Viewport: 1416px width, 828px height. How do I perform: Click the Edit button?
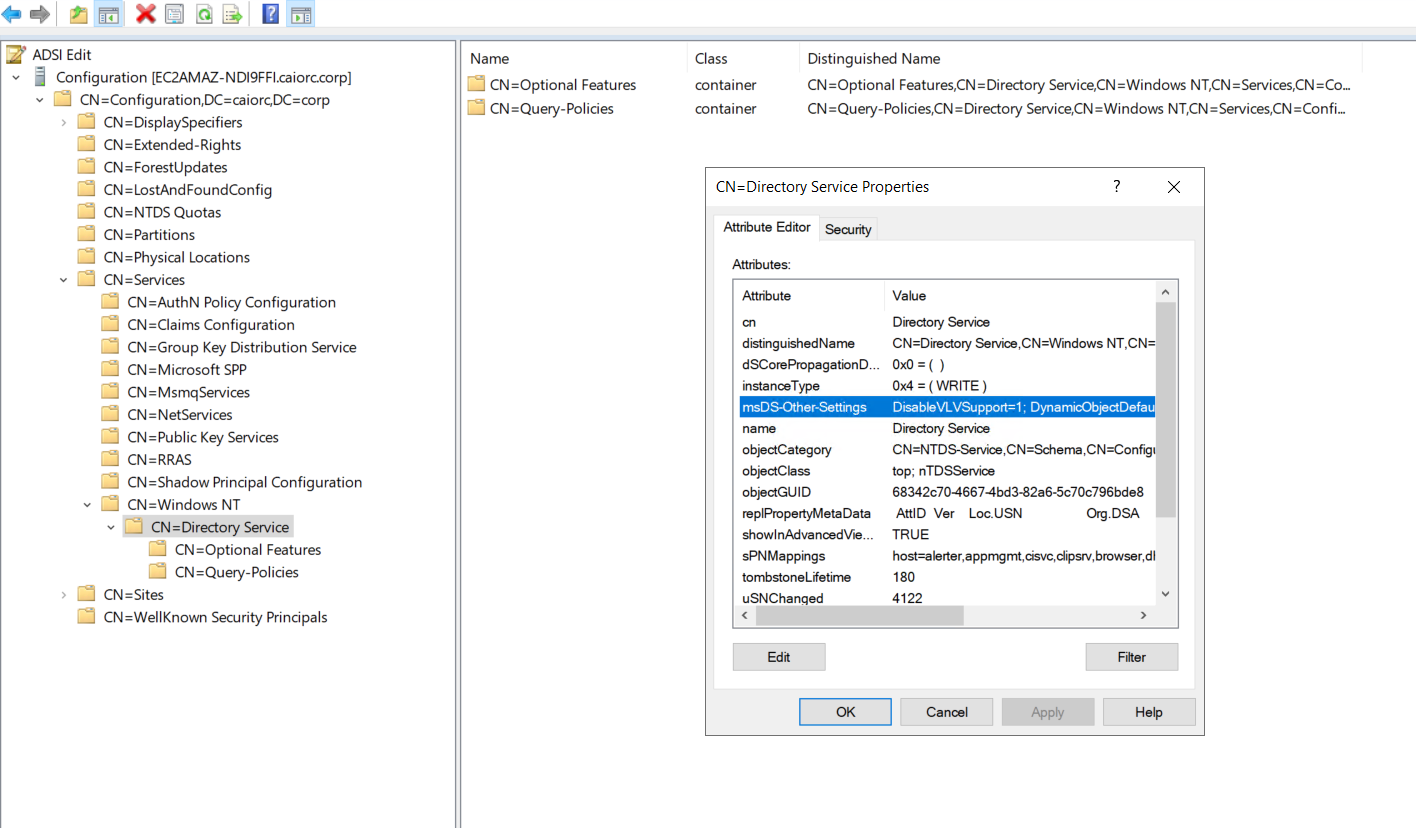(x=779, y=657)
